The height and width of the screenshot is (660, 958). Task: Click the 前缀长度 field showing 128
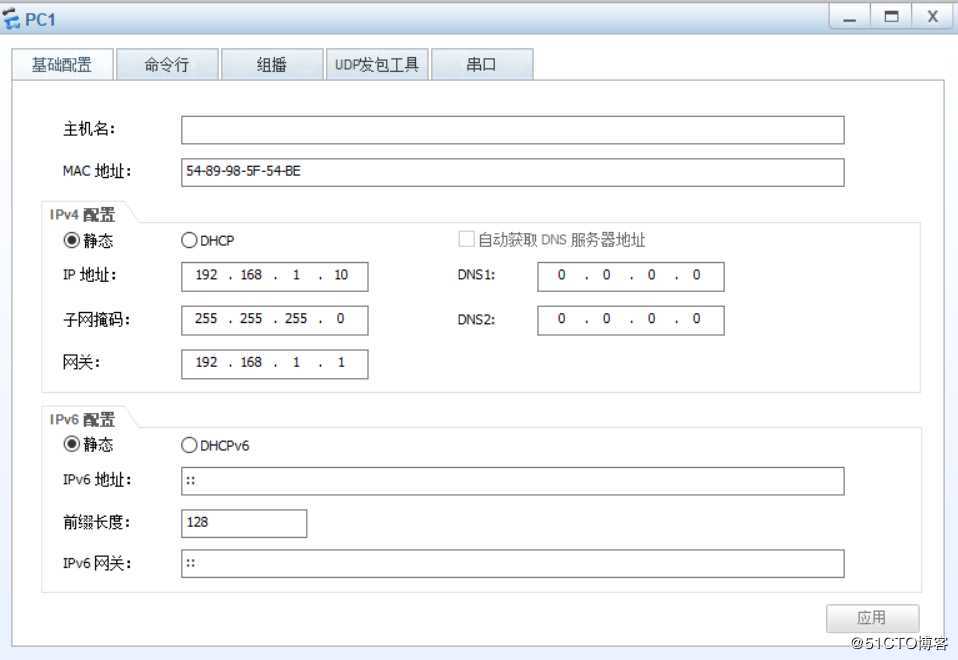(x=244, y=524)
